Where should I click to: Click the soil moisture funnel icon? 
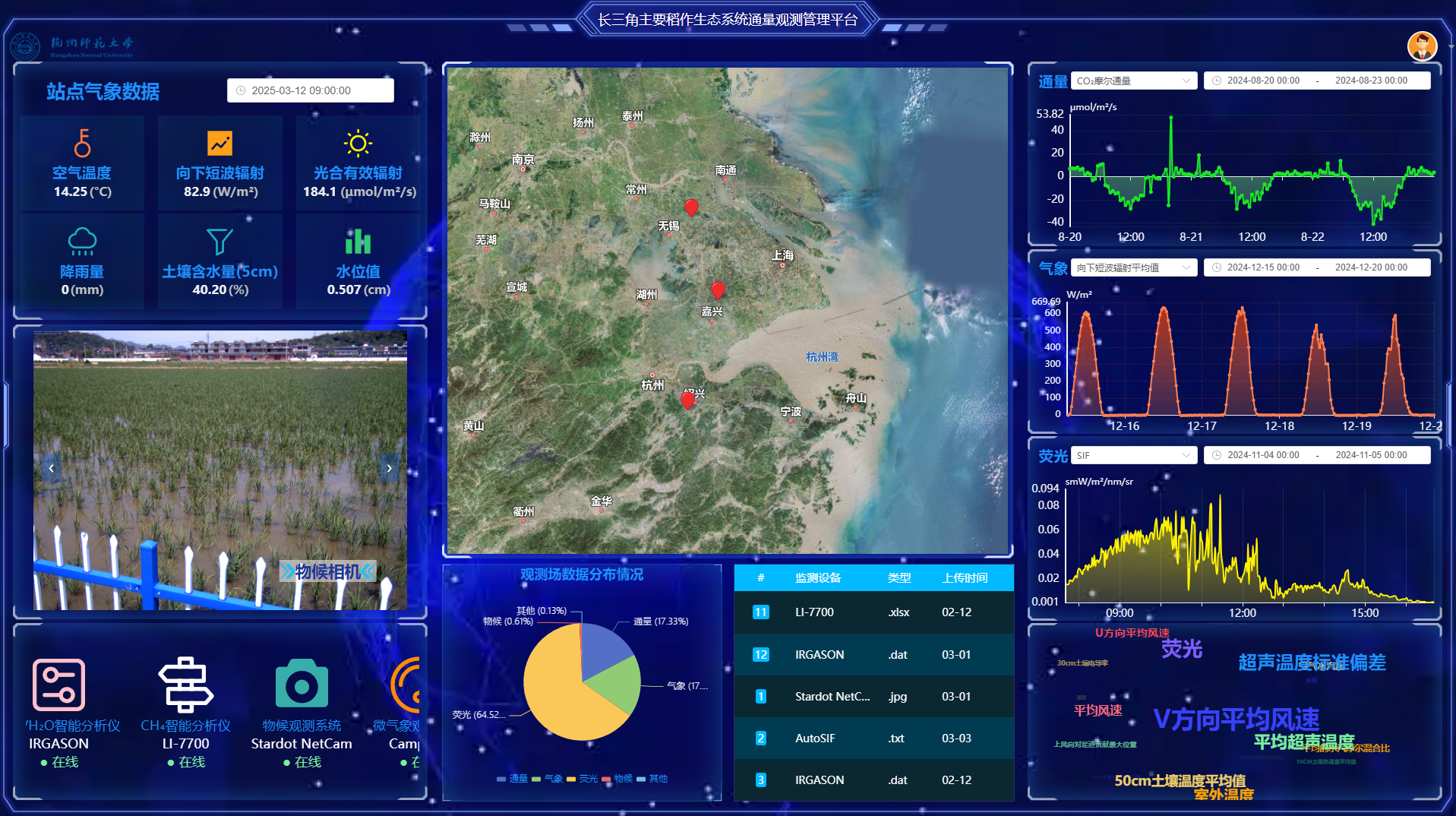pyautogui.click(x=220, y=242)
